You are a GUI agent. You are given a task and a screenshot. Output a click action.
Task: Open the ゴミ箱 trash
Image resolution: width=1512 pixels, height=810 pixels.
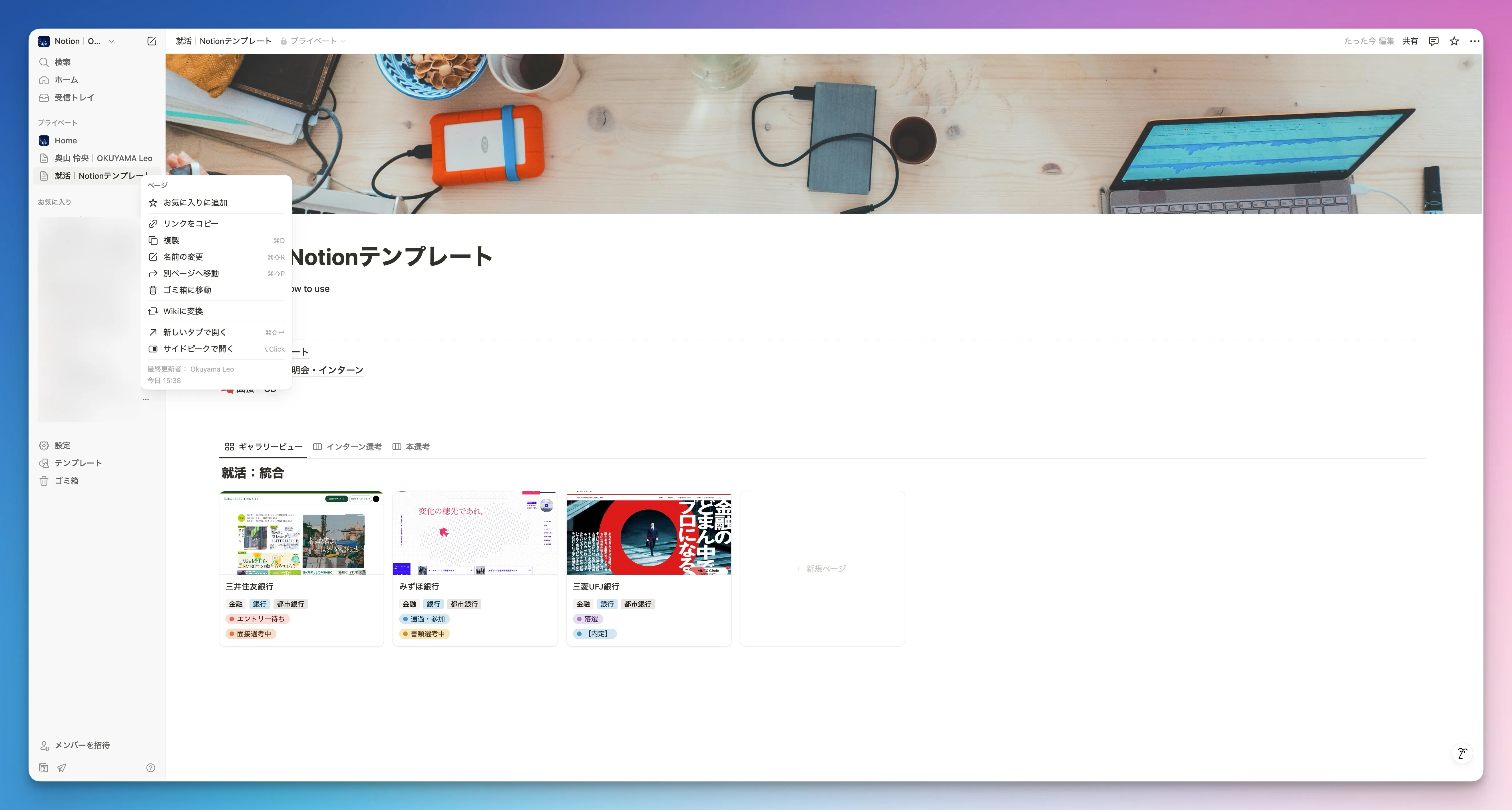[x=66, y=480]
